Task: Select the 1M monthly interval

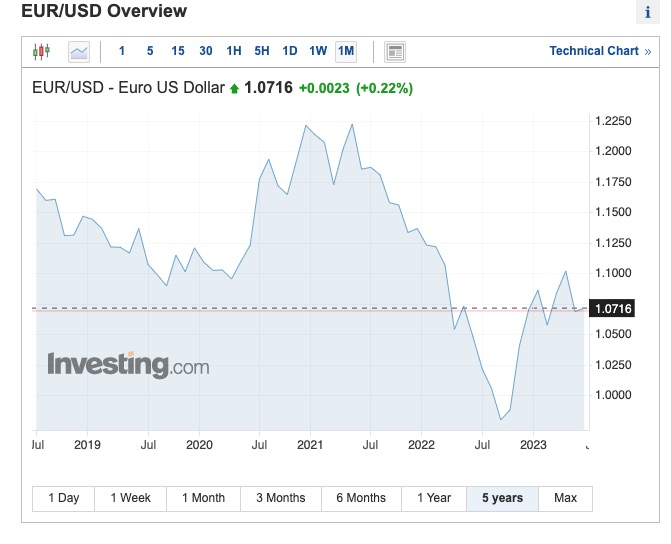Action: (x=346, y=51)
